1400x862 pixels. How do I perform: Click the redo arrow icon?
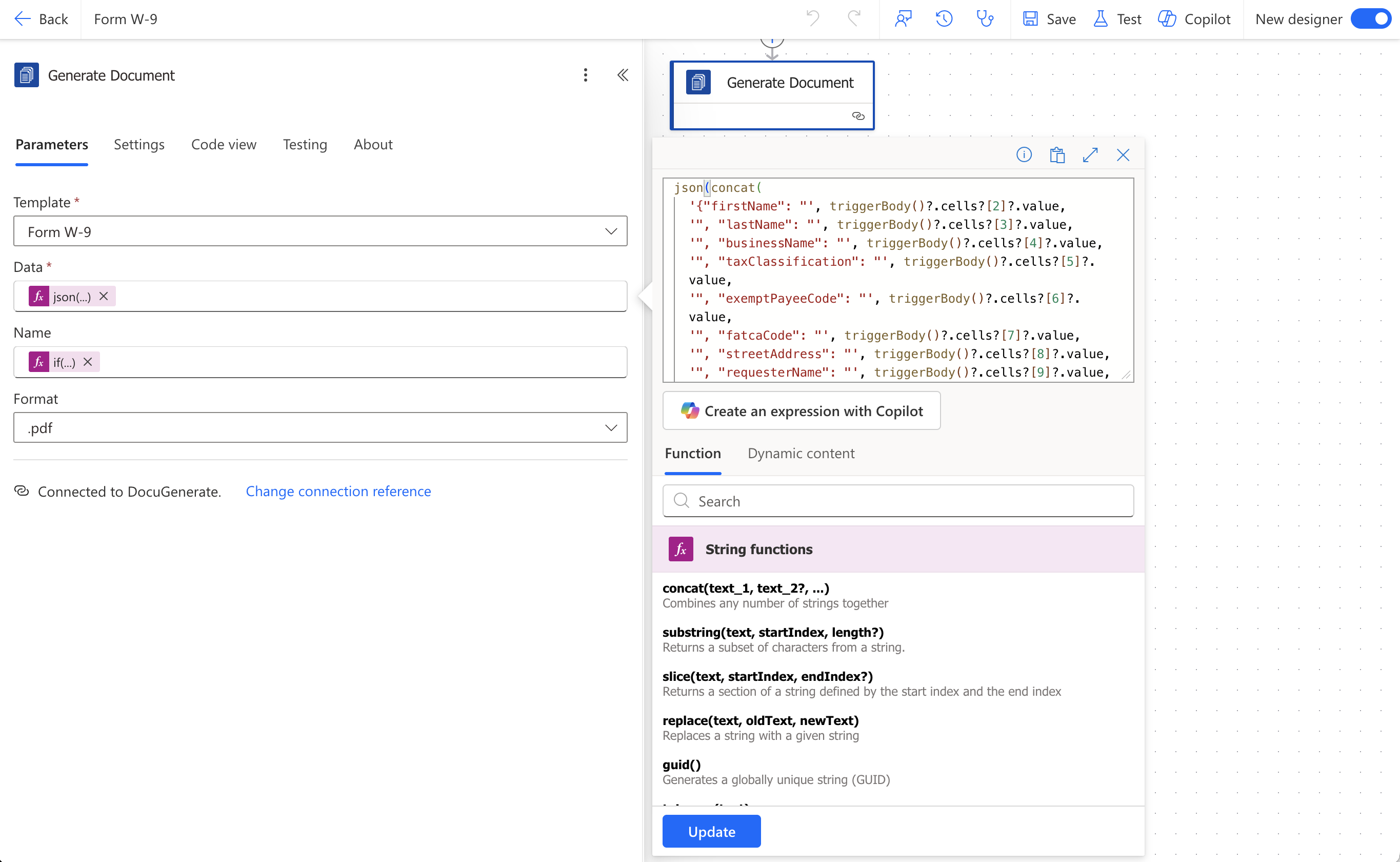point(853,19)
